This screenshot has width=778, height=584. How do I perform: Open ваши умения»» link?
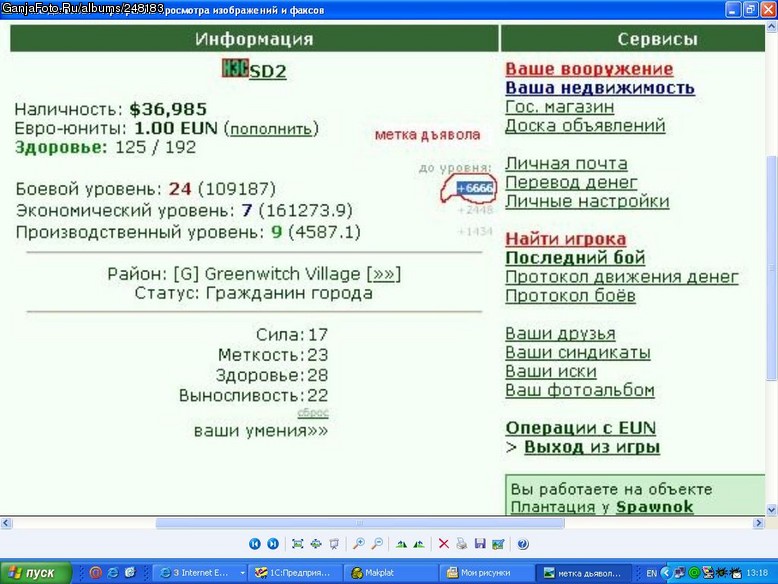click(x=261, y=430)
